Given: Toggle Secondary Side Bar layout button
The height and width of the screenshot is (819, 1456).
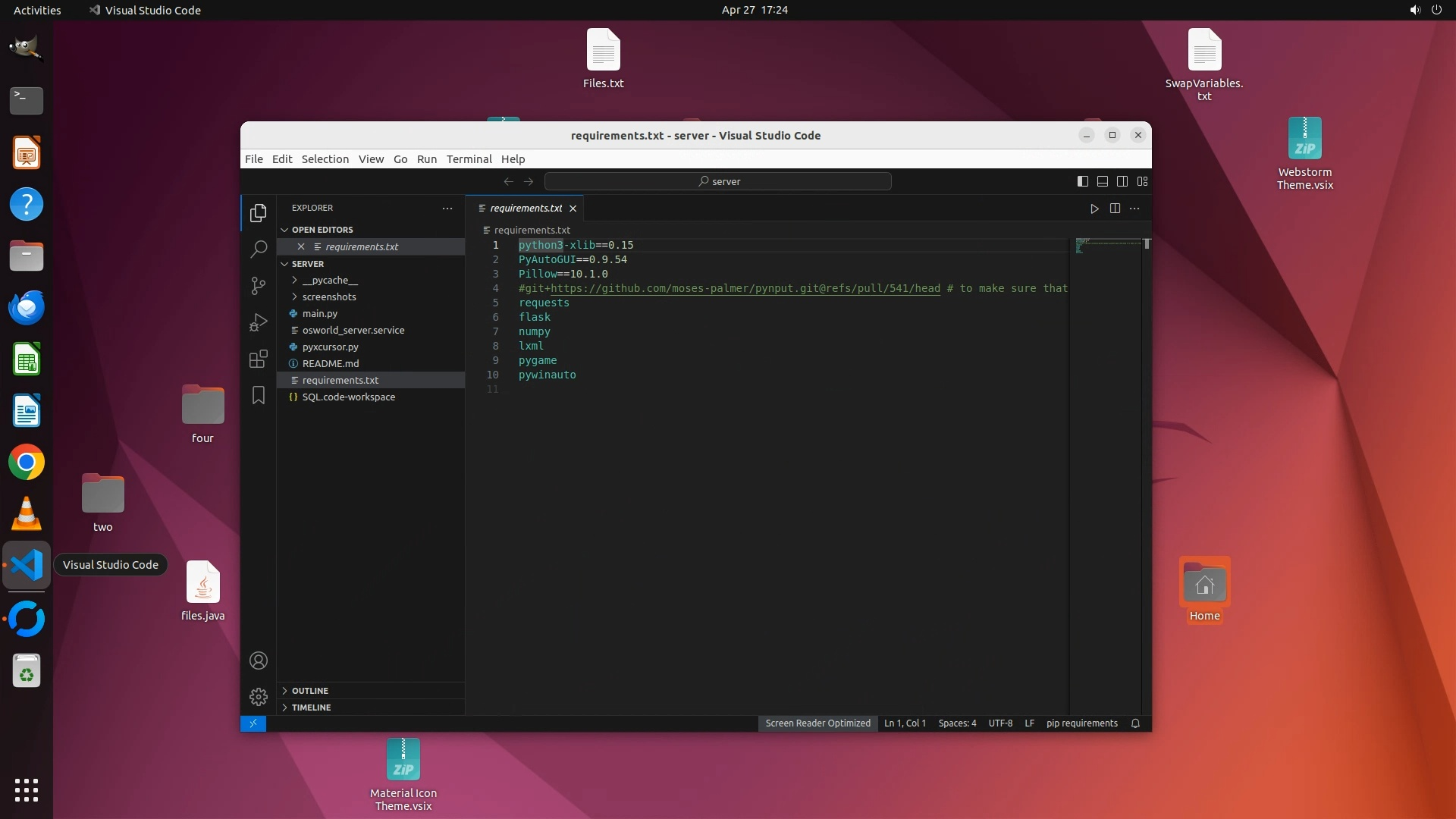Looking at the screenshot, I should [x=1122, y=181].
